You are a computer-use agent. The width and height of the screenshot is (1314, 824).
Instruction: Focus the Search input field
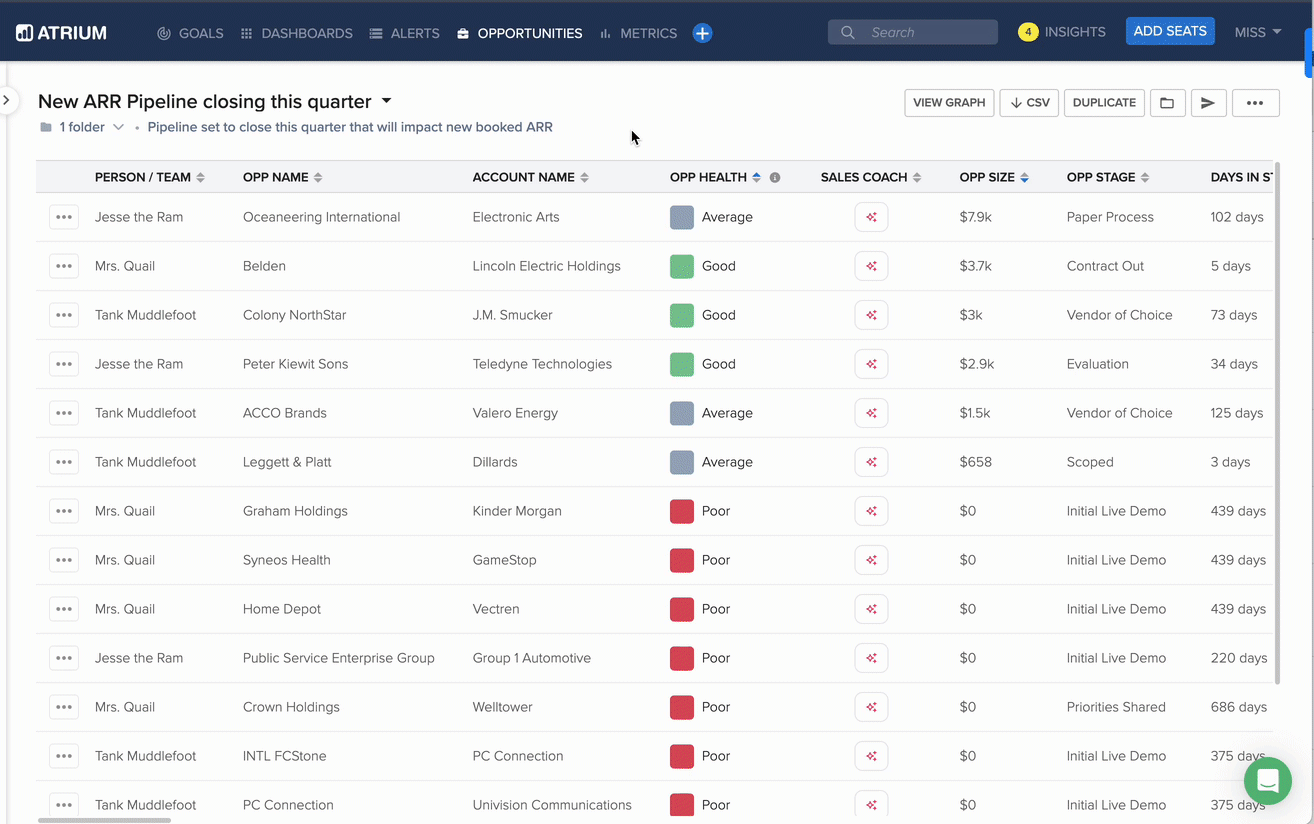[x=913, y=32]
